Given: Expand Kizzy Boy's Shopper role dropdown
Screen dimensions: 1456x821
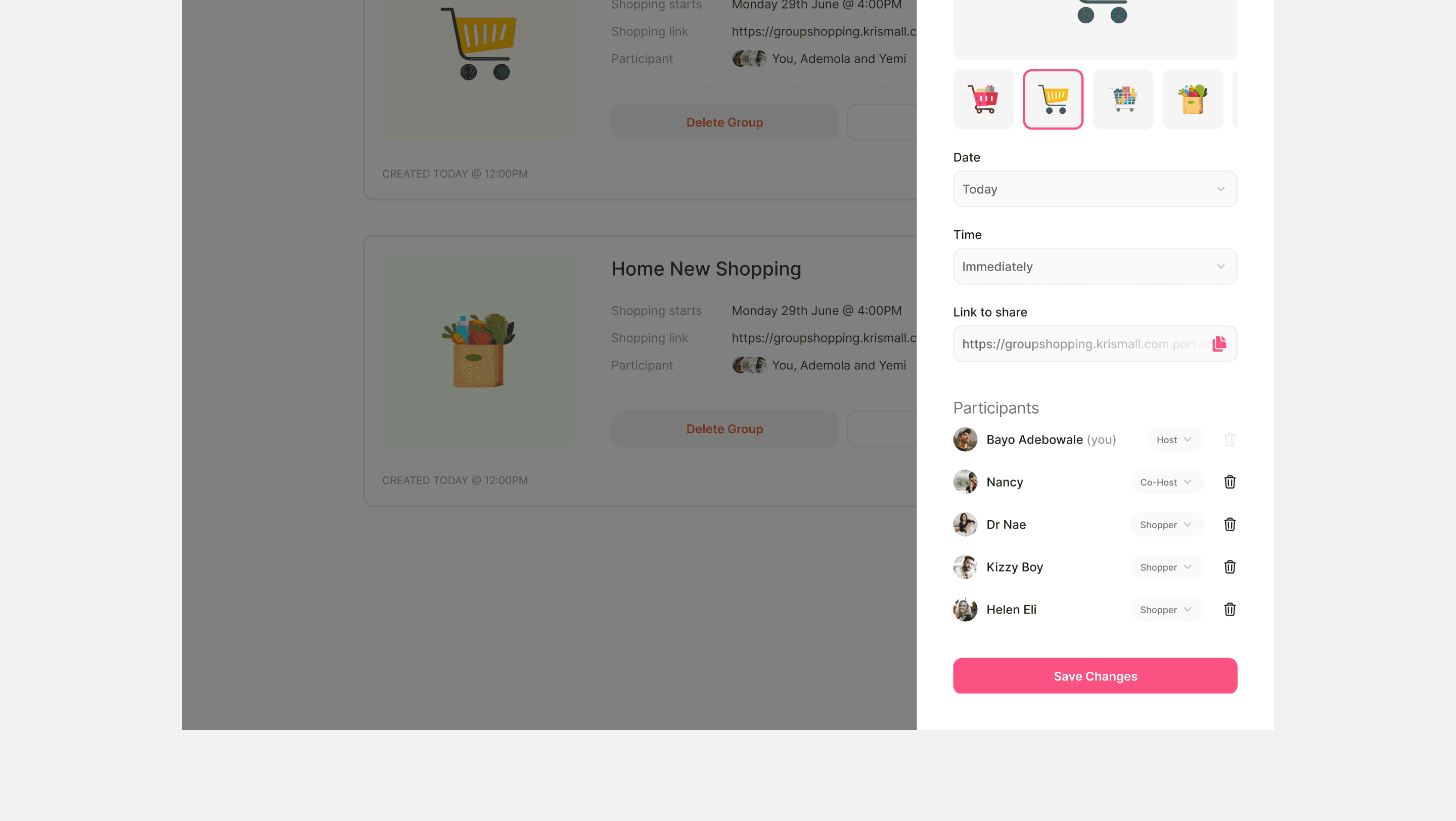Looking at the screenshot, I should [1167, 567].
